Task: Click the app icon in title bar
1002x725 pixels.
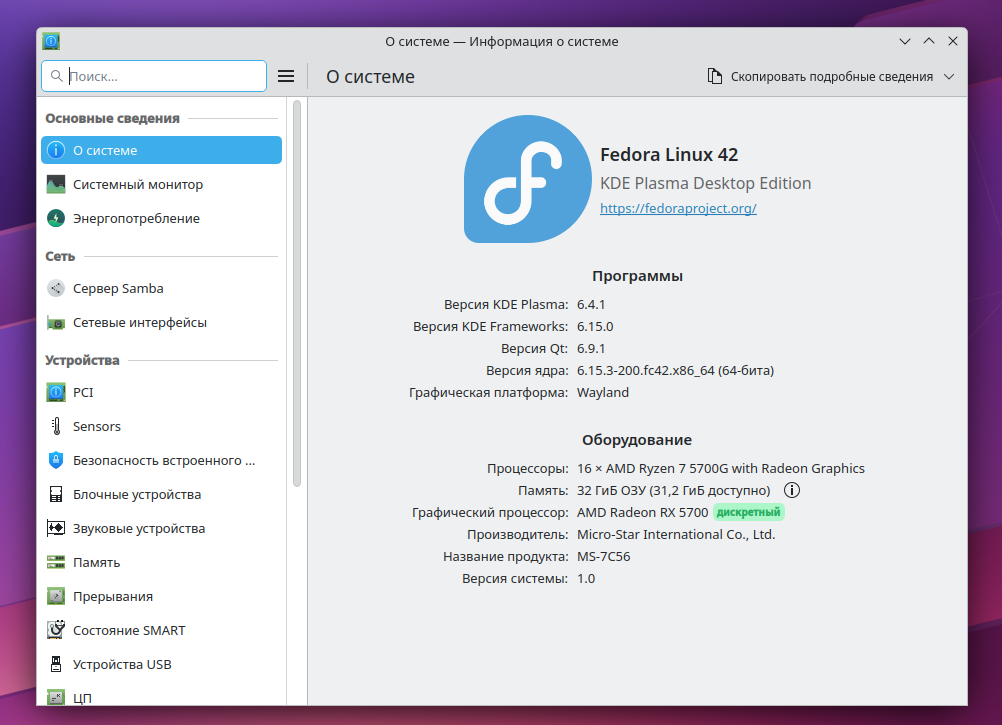Action: click(x=51, y=42)
